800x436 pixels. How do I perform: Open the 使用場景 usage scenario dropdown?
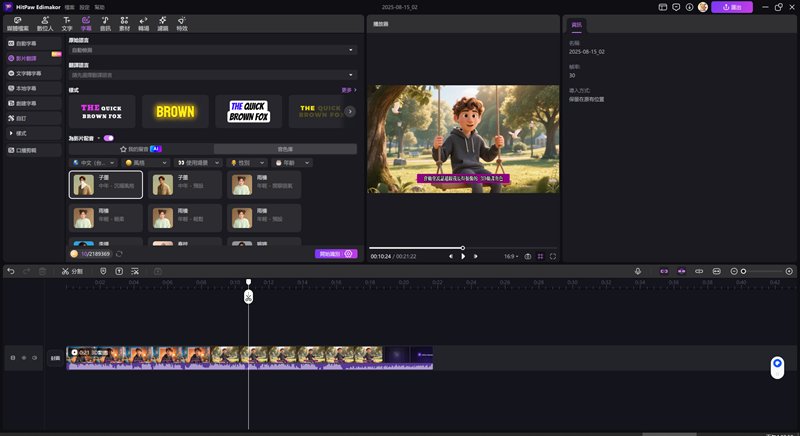(x=198, y=163)
